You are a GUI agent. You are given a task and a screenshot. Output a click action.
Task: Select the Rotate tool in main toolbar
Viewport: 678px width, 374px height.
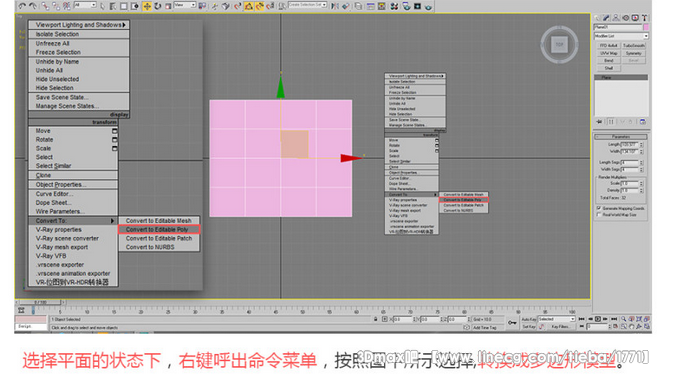pos(158,6)
